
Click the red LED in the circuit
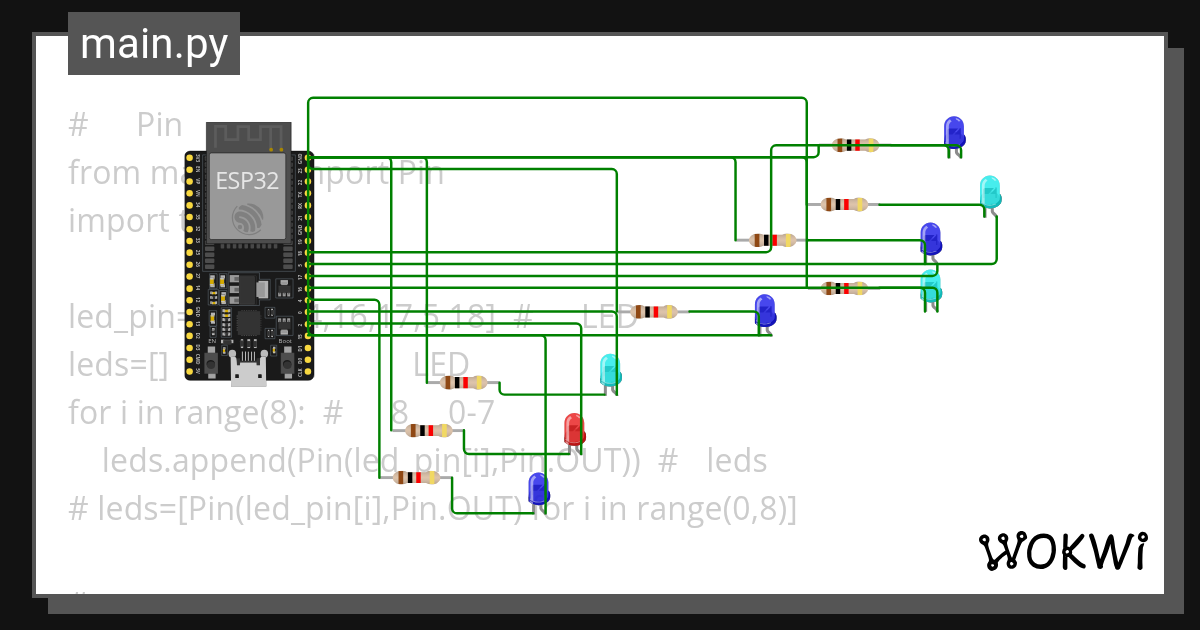(573, 430)
